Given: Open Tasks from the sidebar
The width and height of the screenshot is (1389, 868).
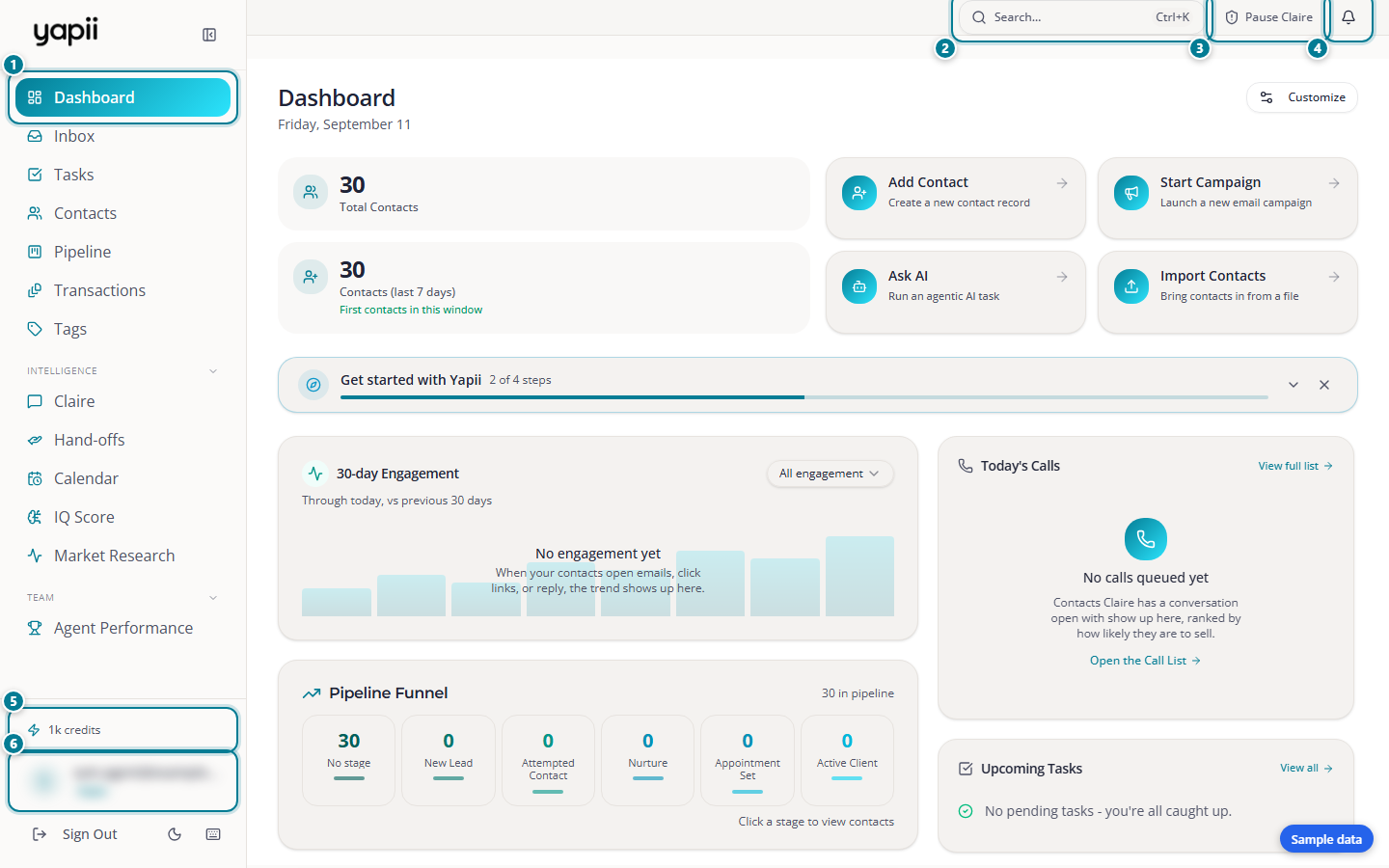Looking at the screenshot, I should pyautogui.click(x=123, y=175).
